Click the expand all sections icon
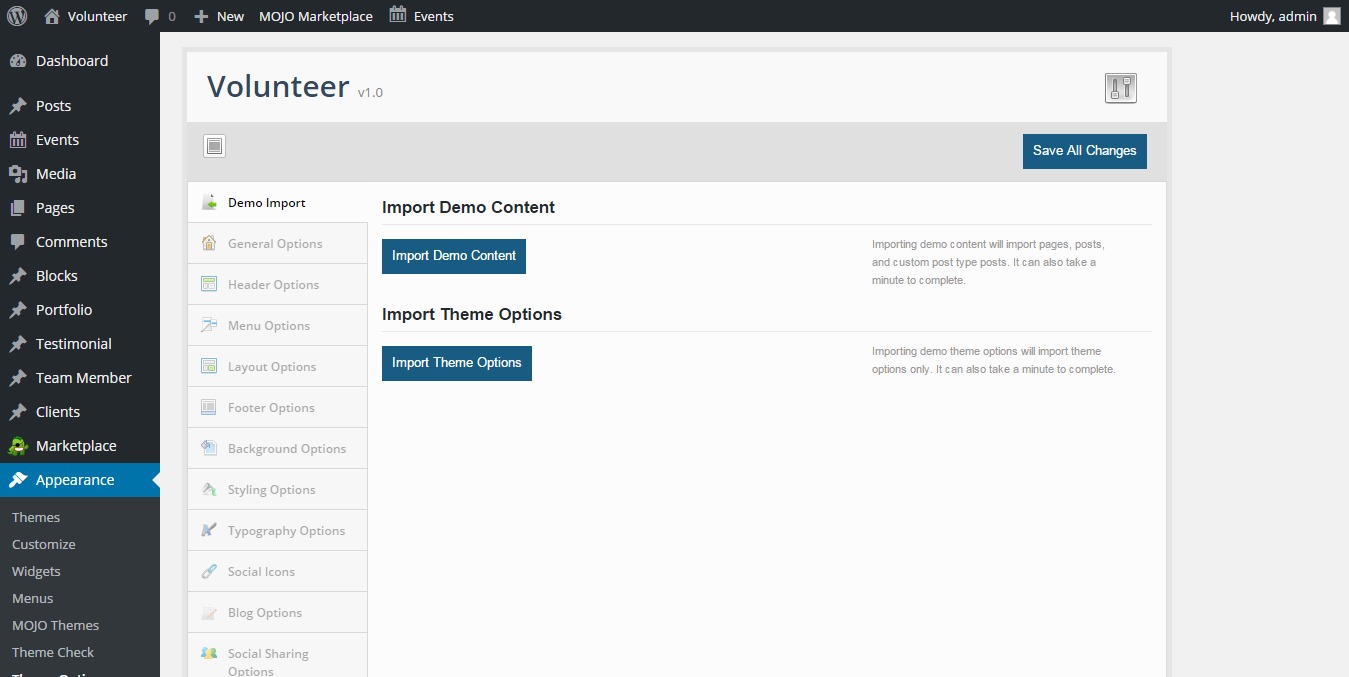Image resolution: width=1349 pixels, height=677 pixels. (214, 146)
